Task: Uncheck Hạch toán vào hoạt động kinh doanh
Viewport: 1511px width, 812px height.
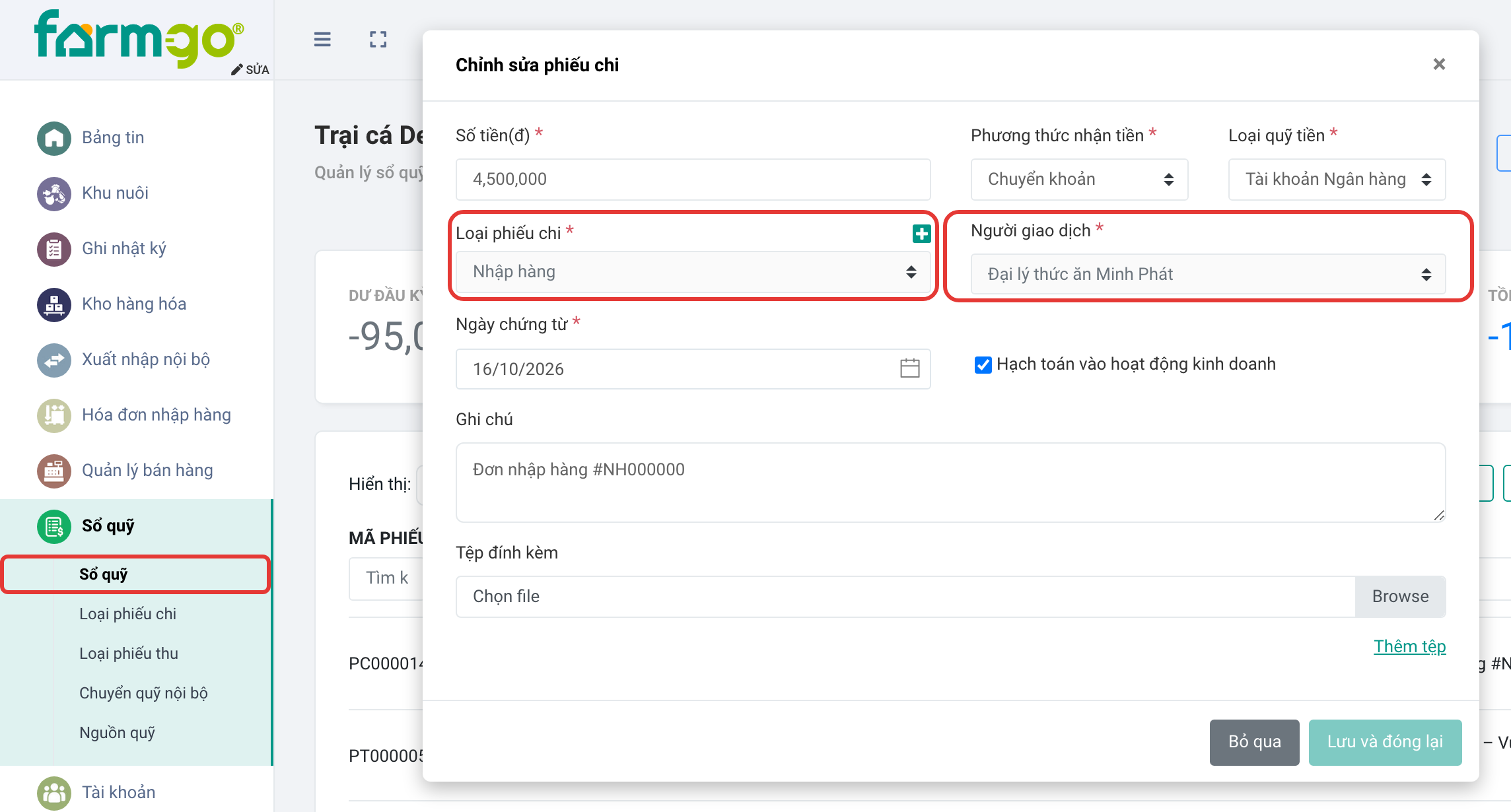Action: pyautogui.click(x=983, y=364)
